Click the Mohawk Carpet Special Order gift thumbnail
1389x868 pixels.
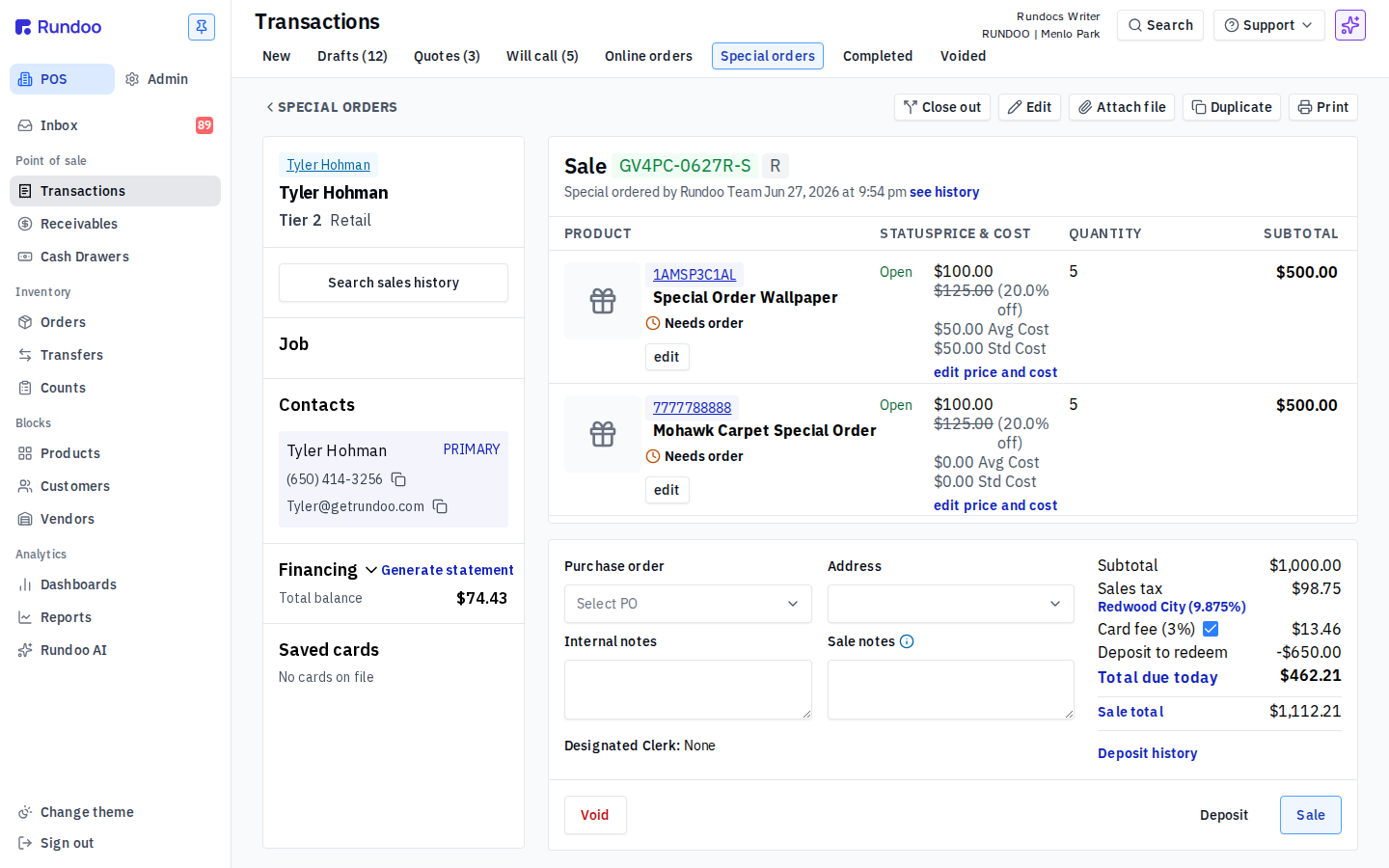tap(603, 434)
